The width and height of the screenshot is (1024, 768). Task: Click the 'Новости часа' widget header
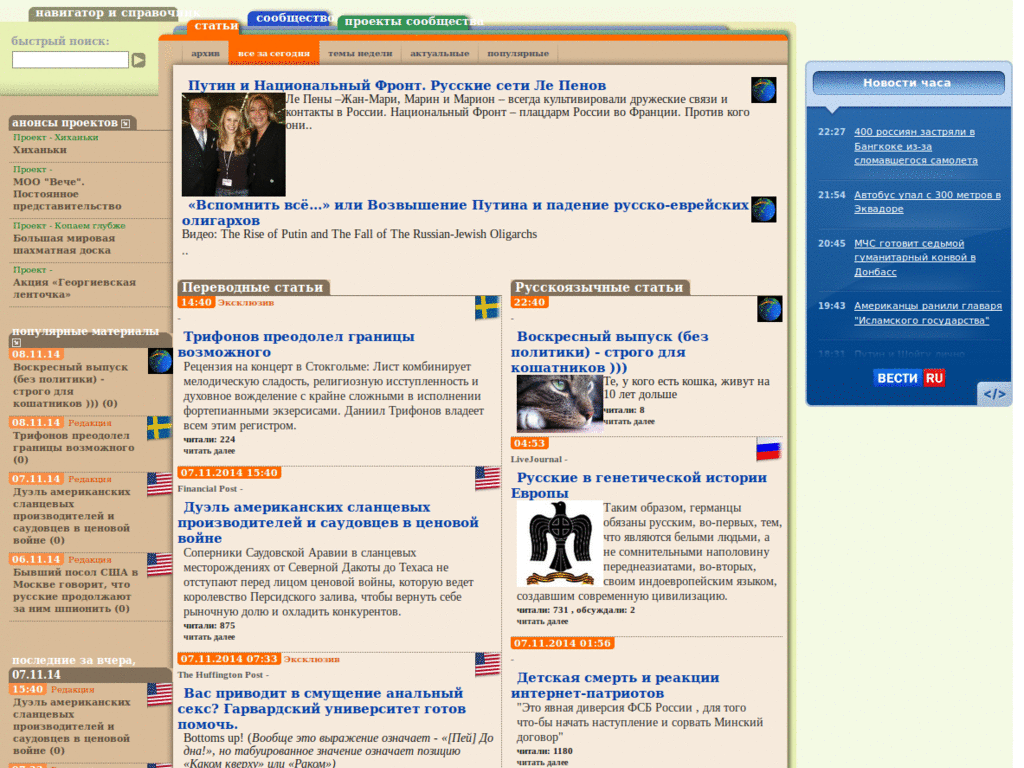[907, 83]
